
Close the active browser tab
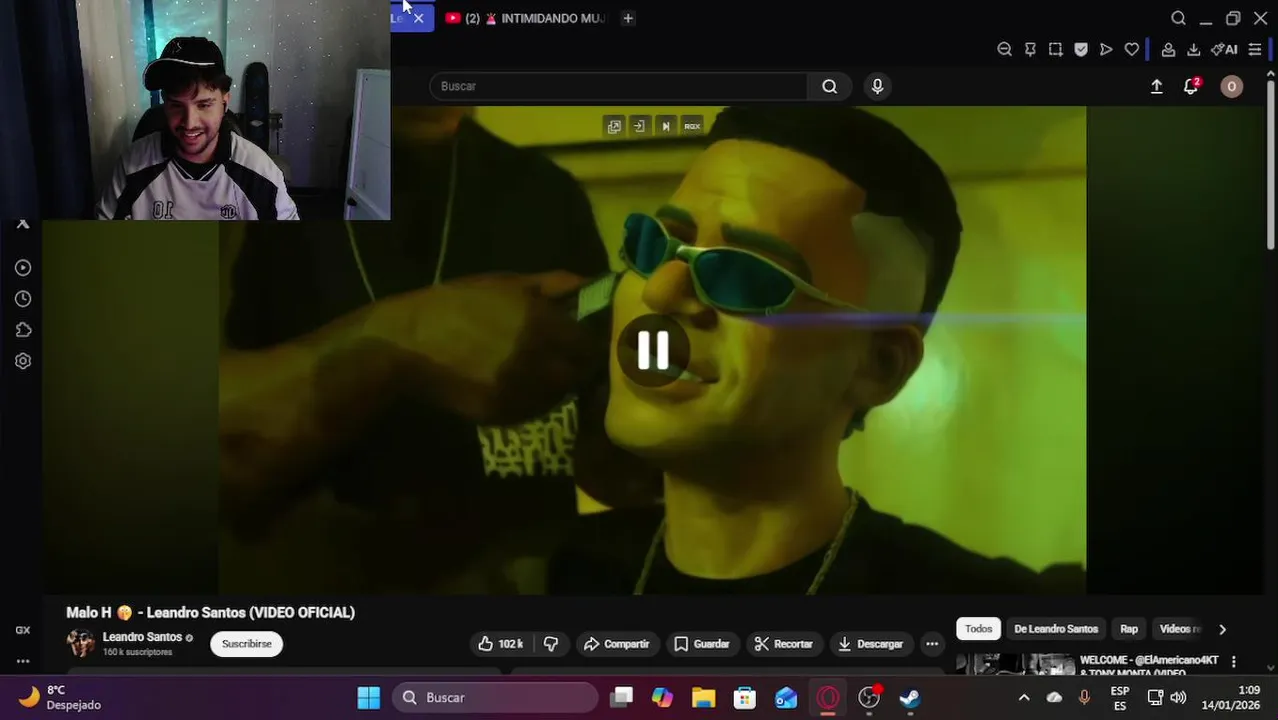tap(419, 18)
